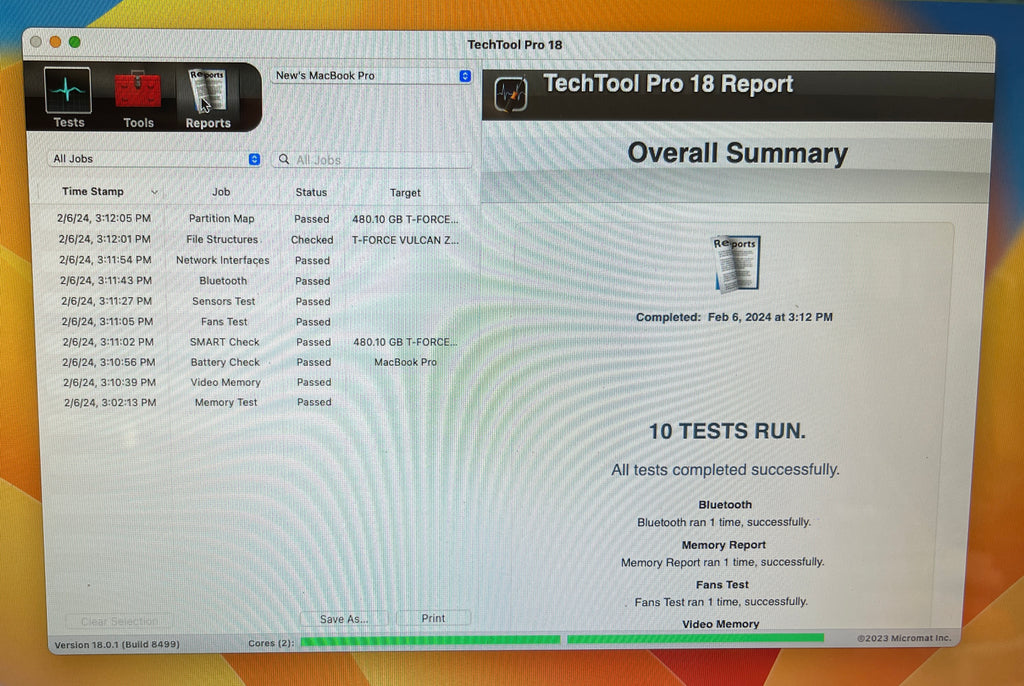The height and width of the screenshot is (686, 1024).
Task: Click the Checked status cell
Action: [x=312, y=240]
